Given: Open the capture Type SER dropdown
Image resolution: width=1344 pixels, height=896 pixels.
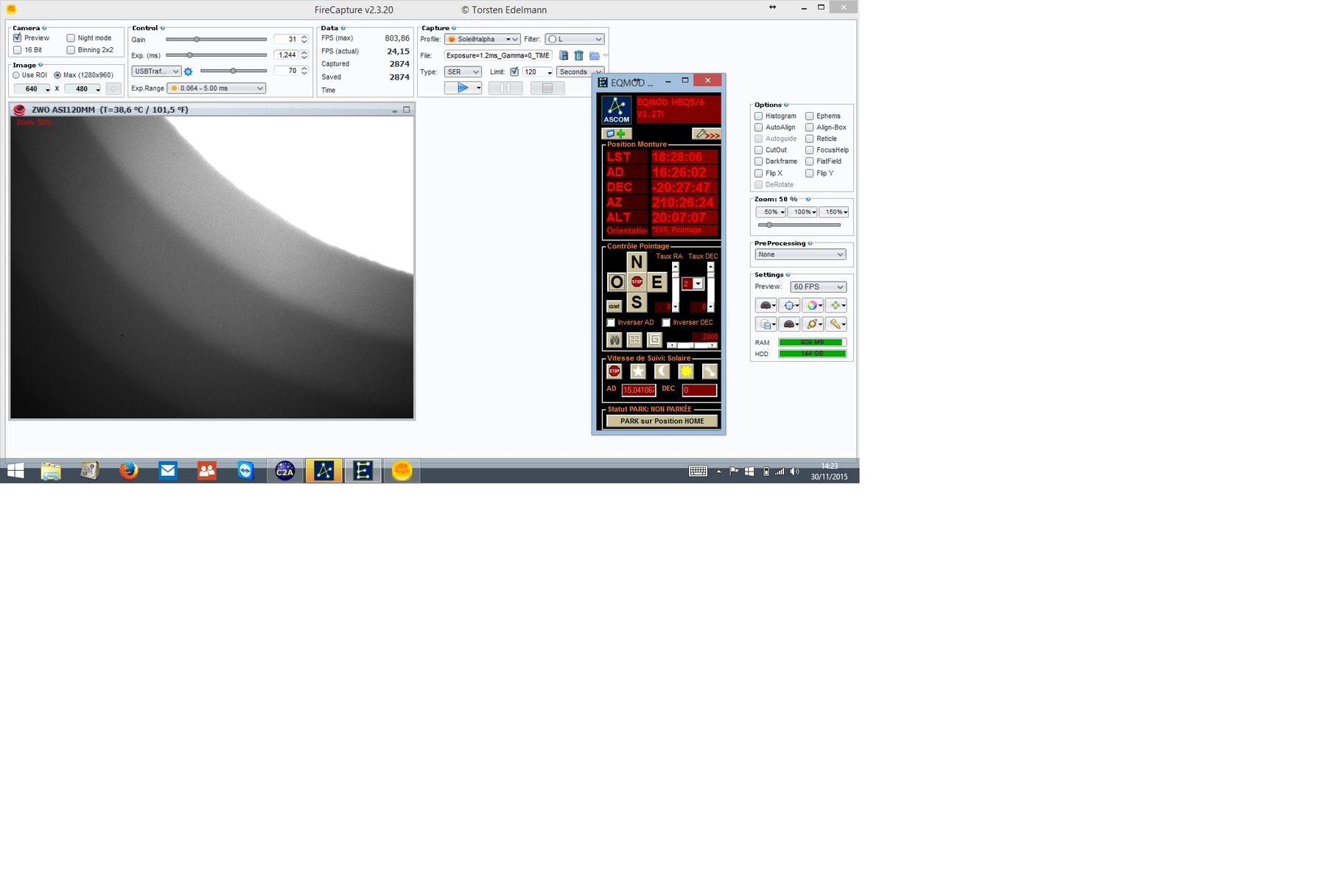Looking at the screenshot, I should click(463, 71).
